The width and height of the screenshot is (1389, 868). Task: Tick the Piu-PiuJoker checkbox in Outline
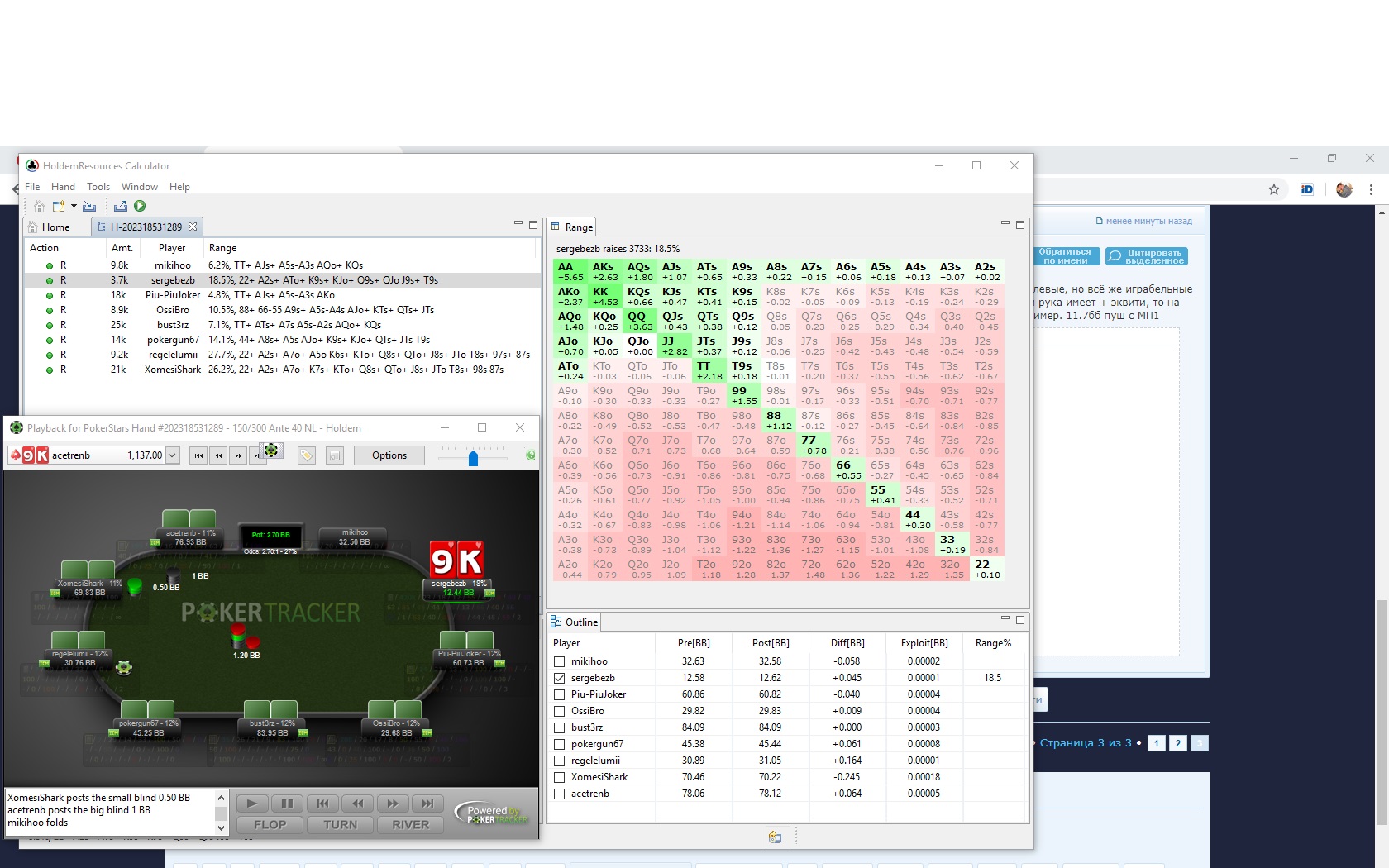click(x=560, y=694)
